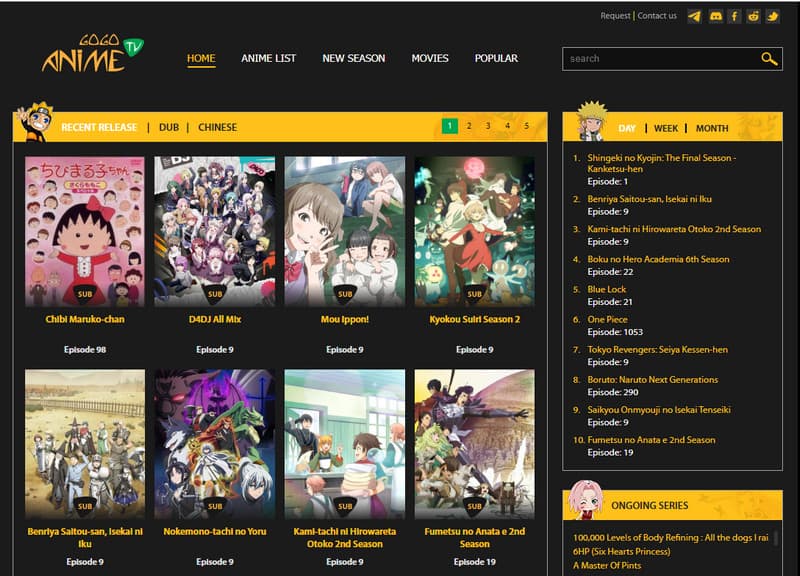Click Episode: 1053 under One Piece
Viewport: 800px width, 576px height.
[615, 332]
